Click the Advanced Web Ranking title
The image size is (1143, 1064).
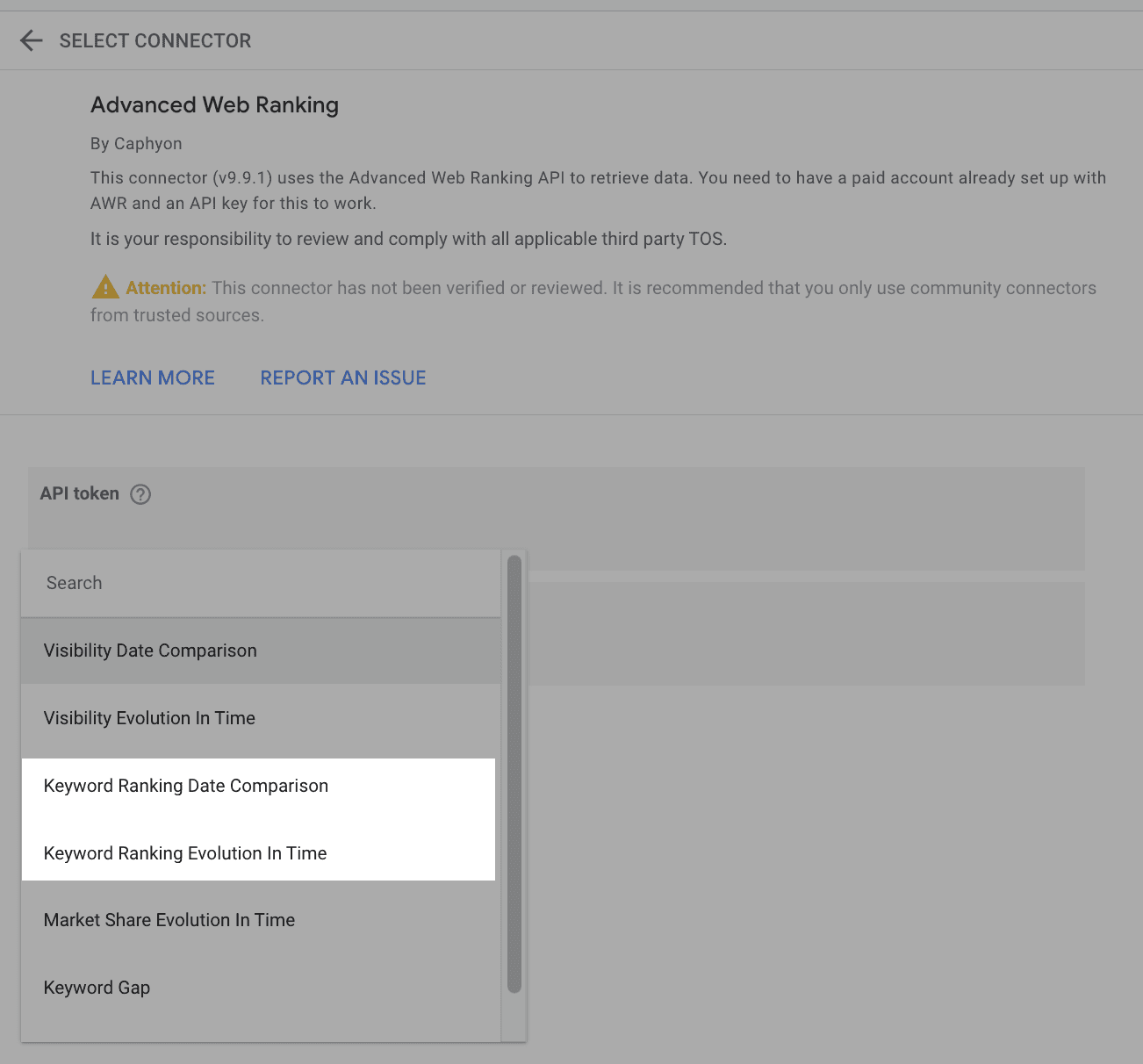(x=214, y=105)
